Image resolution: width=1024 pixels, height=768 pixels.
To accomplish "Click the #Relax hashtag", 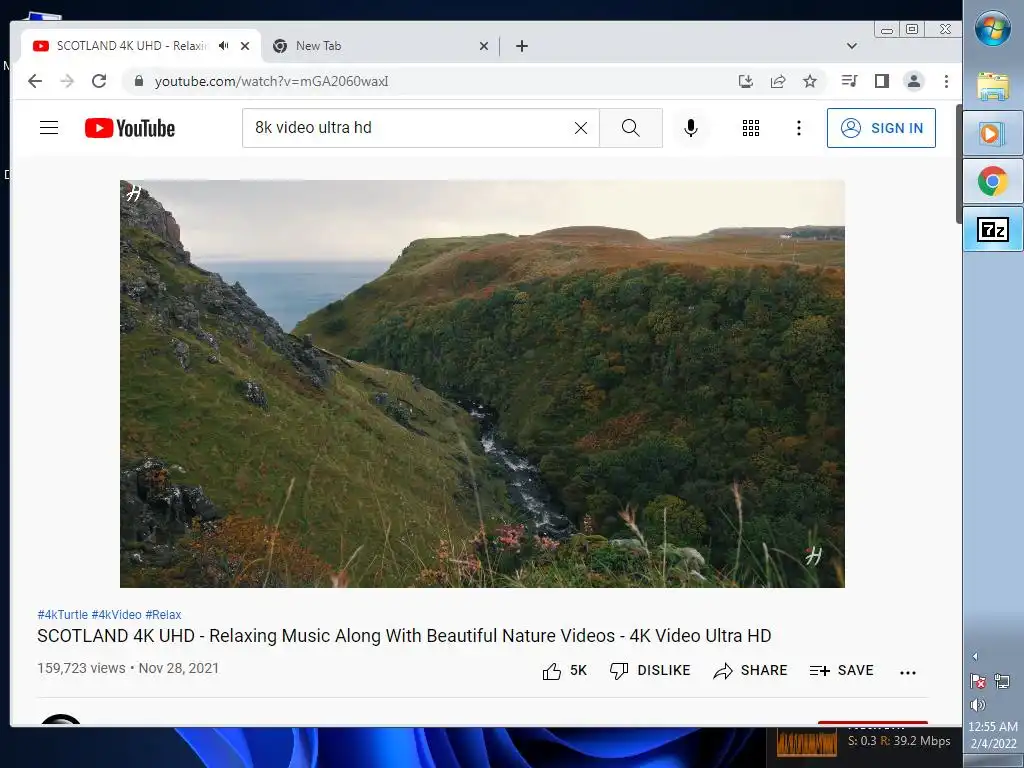I will (x=163, y=615).
